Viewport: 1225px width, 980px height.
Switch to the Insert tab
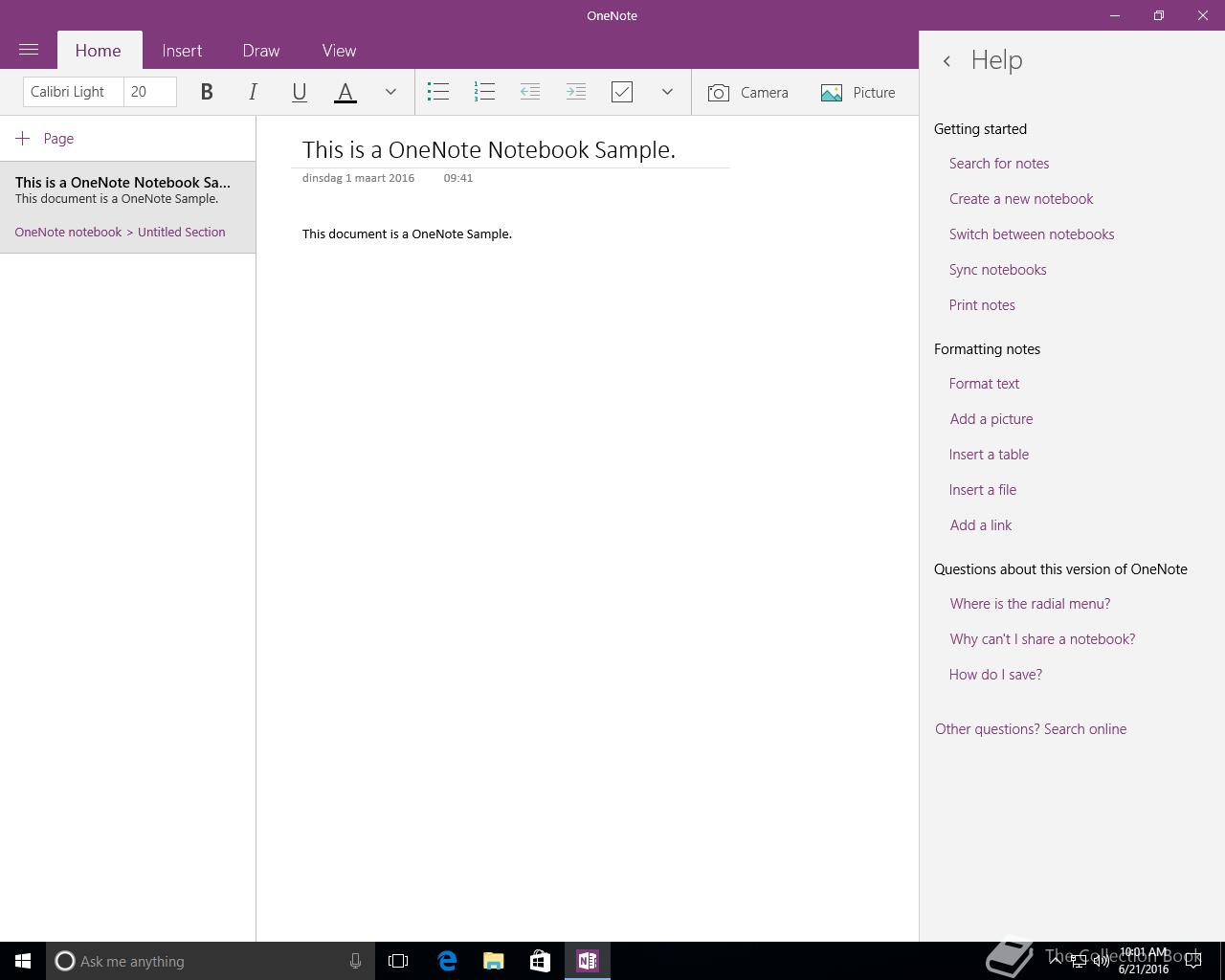(x=182, y=51)
